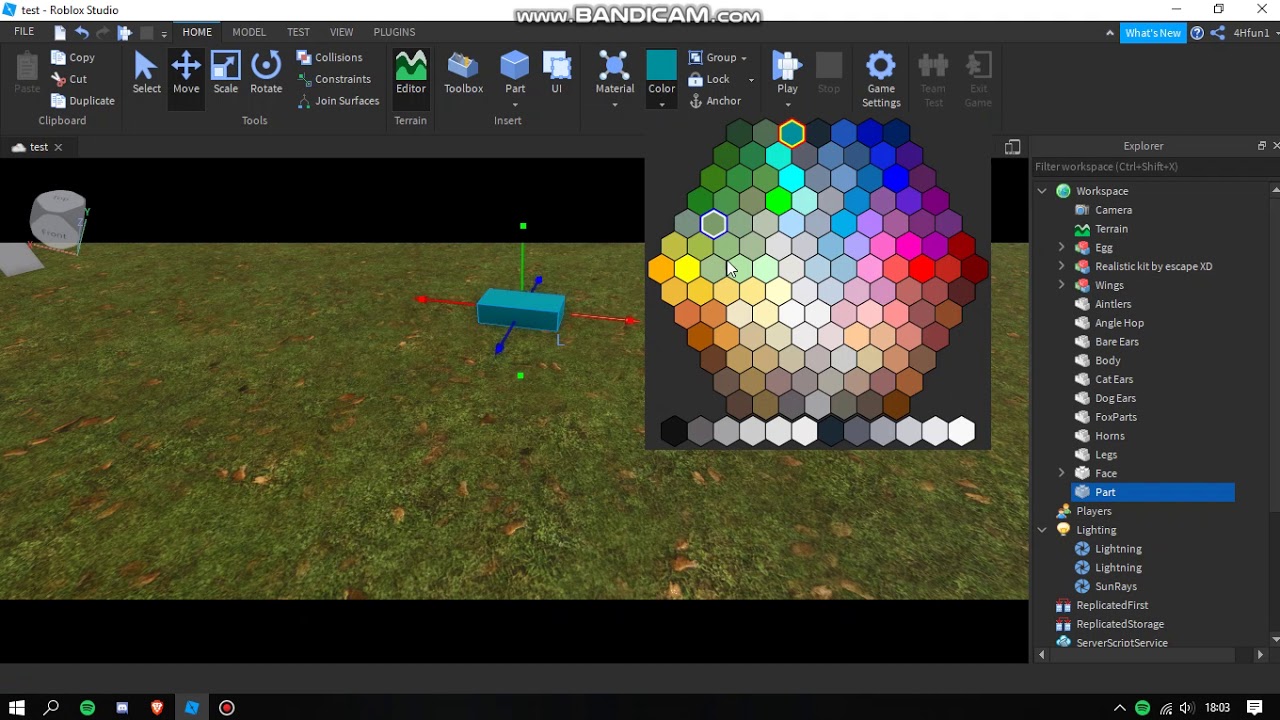Open Spotify from the taskbar
The image size is (1280, 720).
point(87,708)
